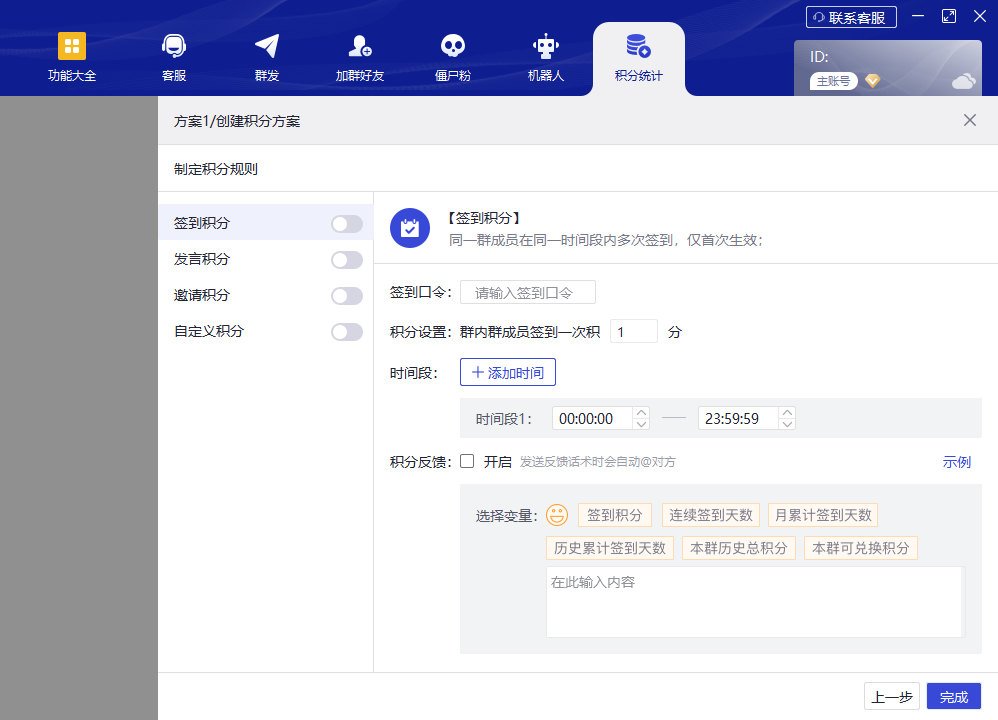
Task: Decrease the 00:00:00 start time
Action: [x=642, y=424]
